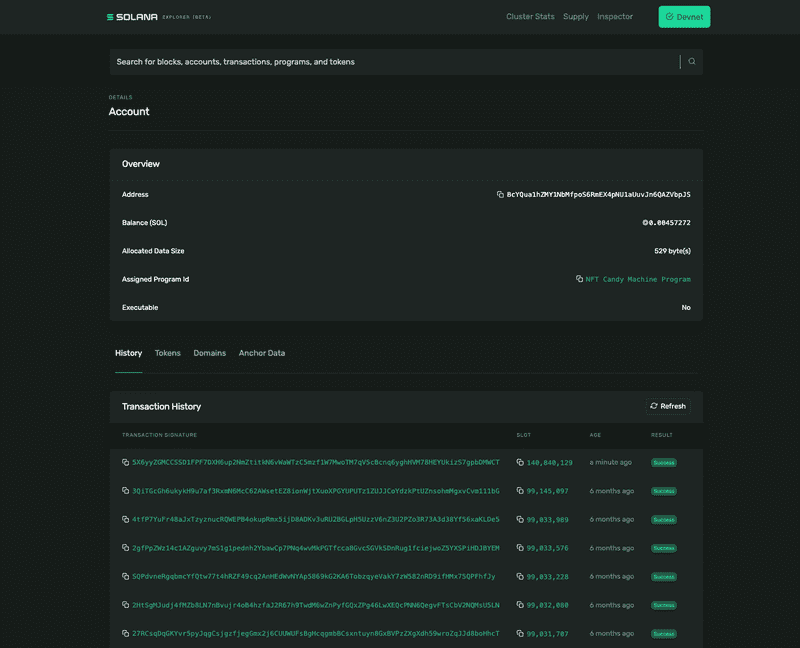Copy signature starting with 4tfP7YuFr48aJx
Screen dimensions: 800x648
click(125, 519)
